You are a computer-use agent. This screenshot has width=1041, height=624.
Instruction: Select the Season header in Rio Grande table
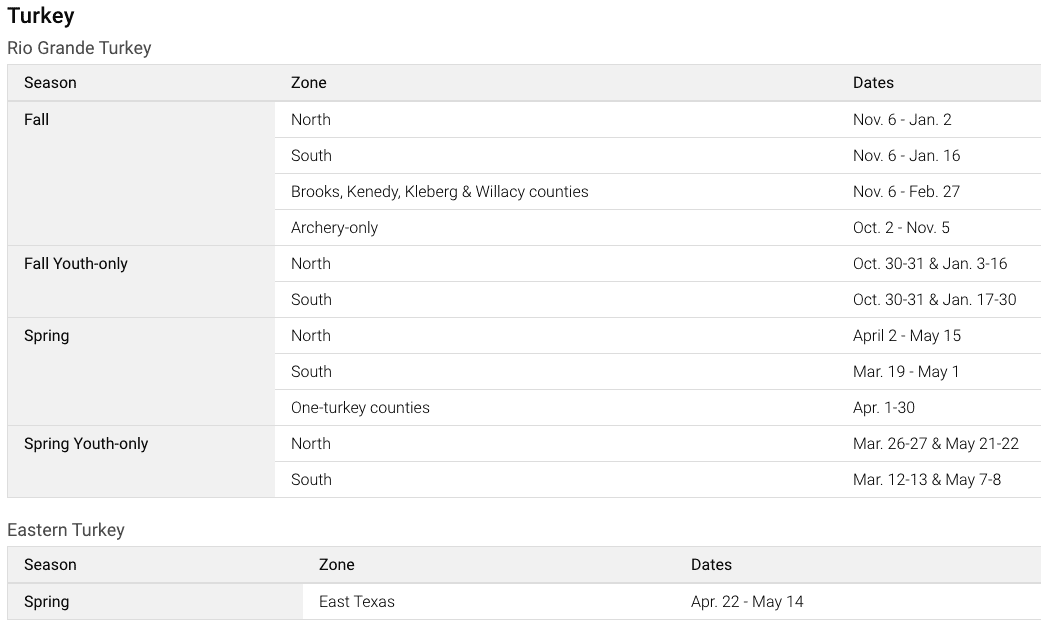pyautogui.click(x=50, y=83)
